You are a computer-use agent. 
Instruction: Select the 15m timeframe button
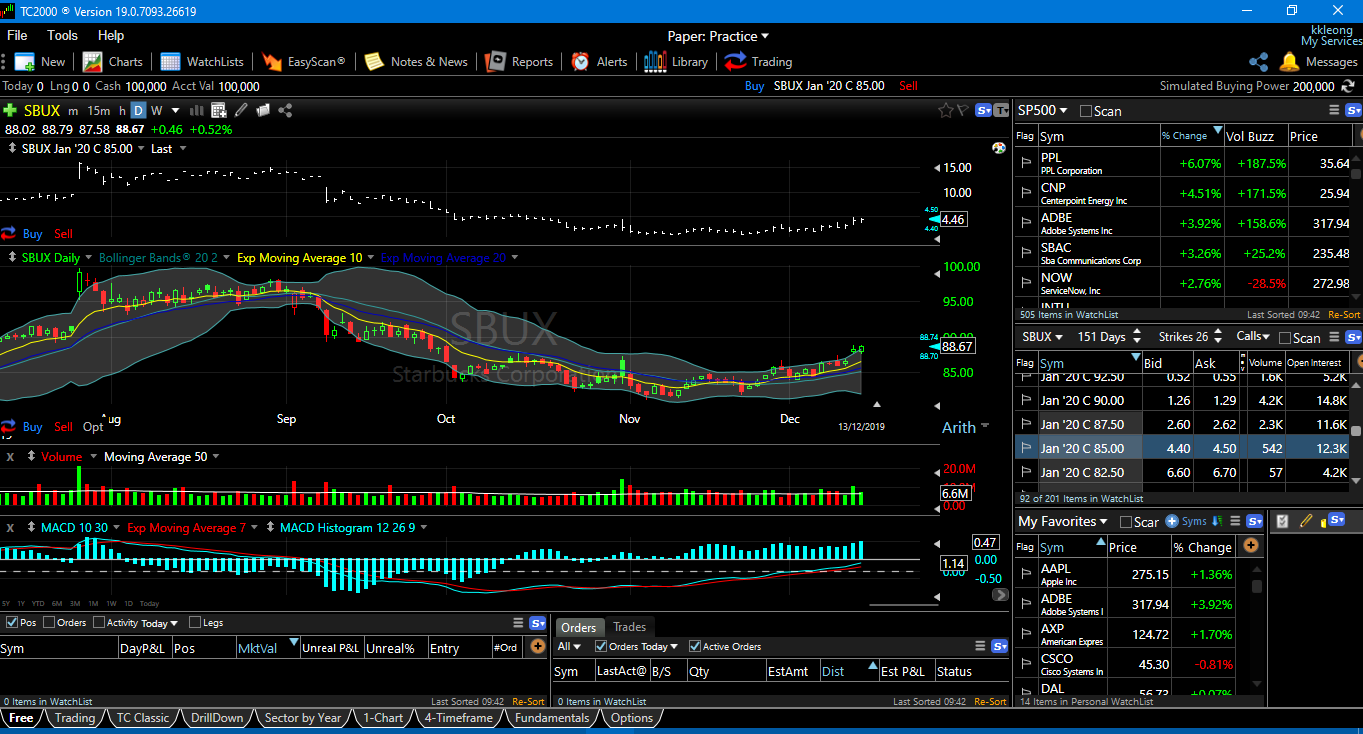pos(98,110)
